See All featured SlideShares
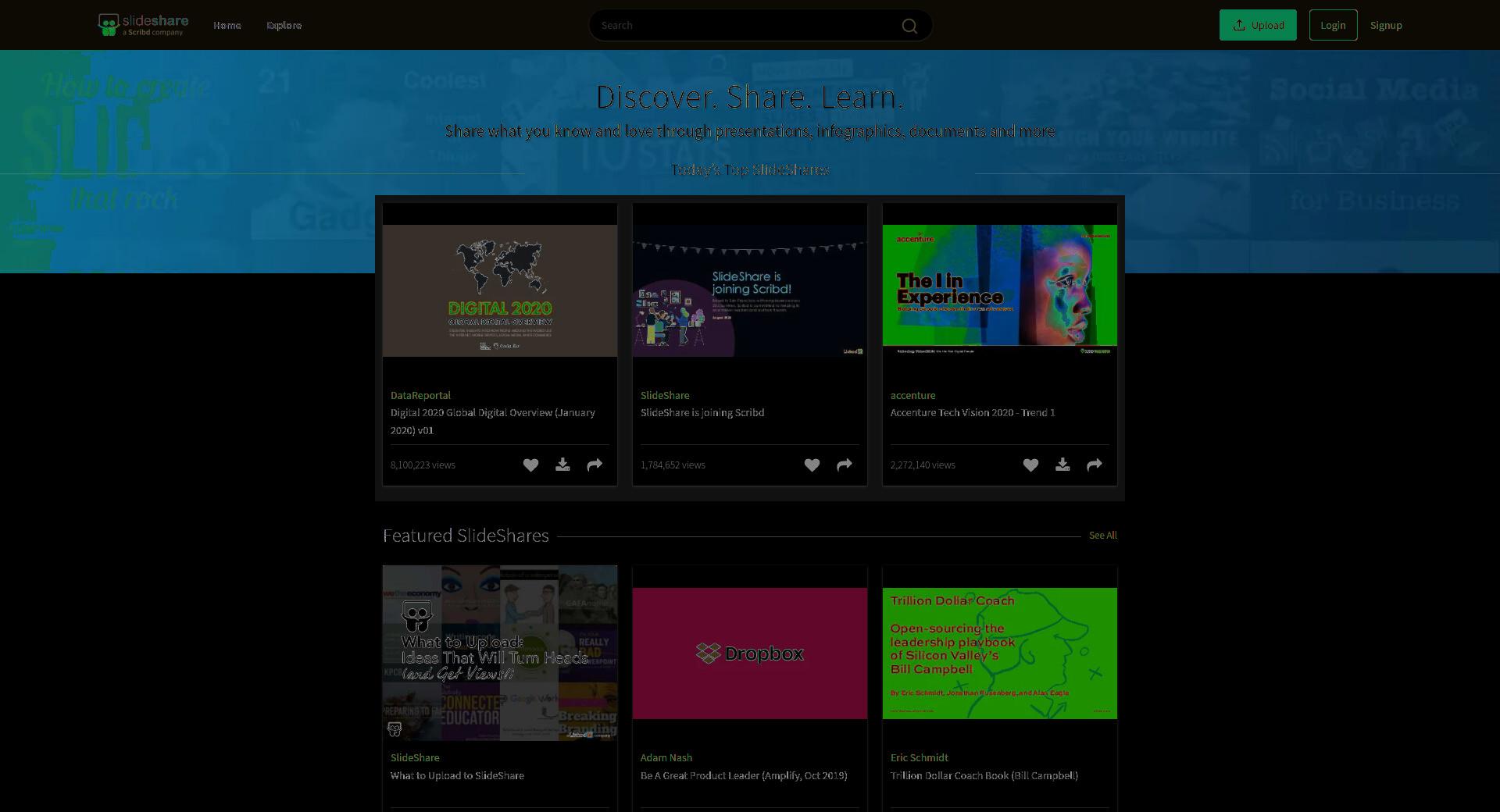 (1103, 536)
